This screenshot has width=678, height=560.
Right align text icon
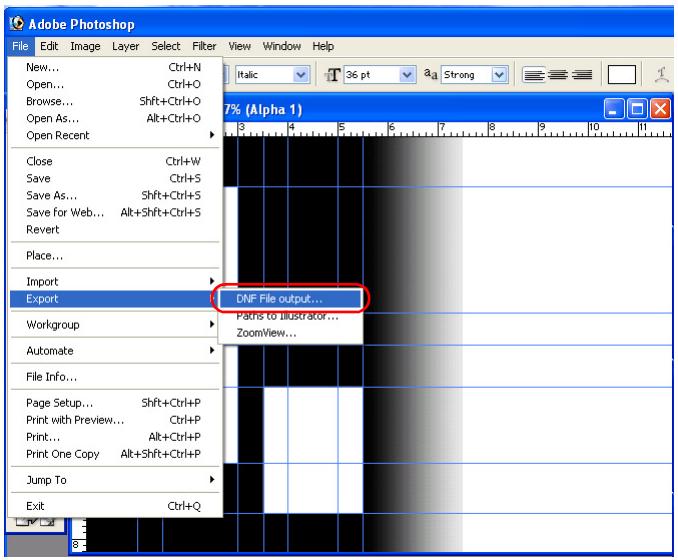[582, 75]
